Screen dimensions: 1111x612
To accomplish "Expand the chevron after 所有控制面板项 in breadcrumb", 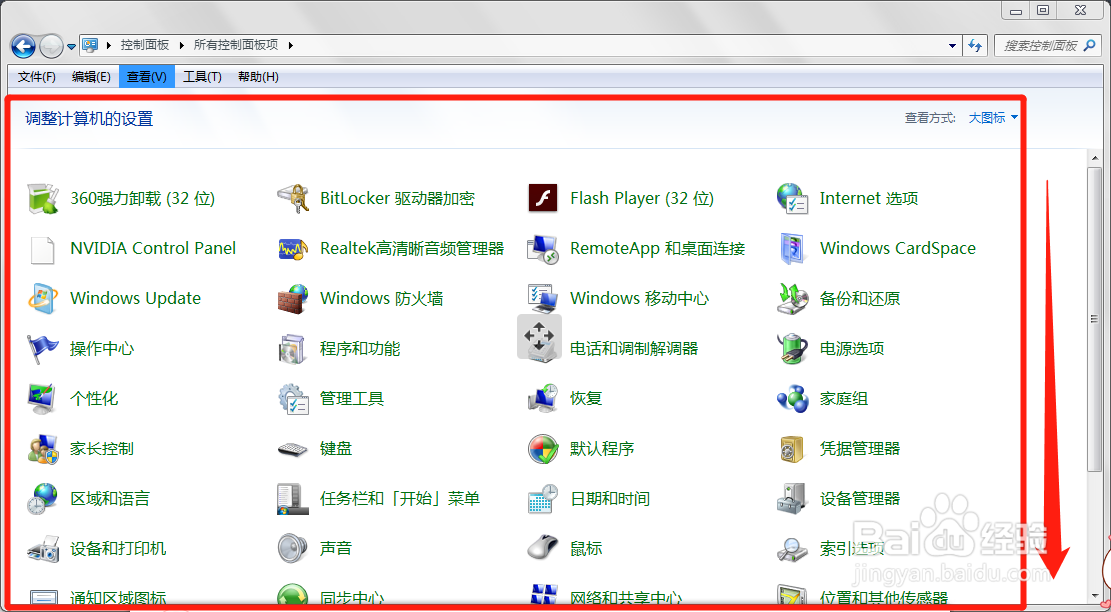I will (291, 45).
